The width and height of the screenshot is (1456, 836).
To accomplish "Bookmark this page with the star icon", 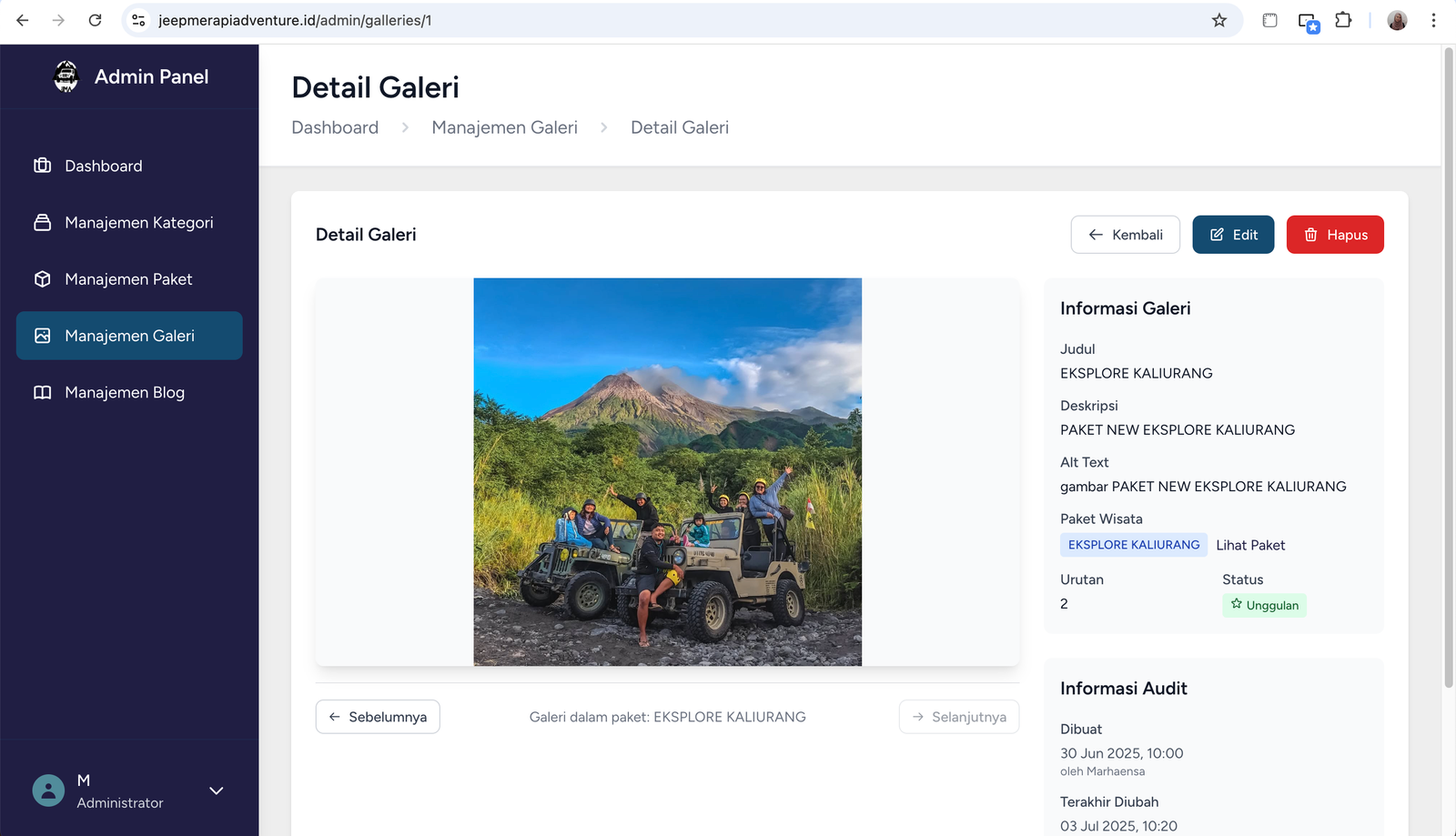I will (x=1219, y=20).
